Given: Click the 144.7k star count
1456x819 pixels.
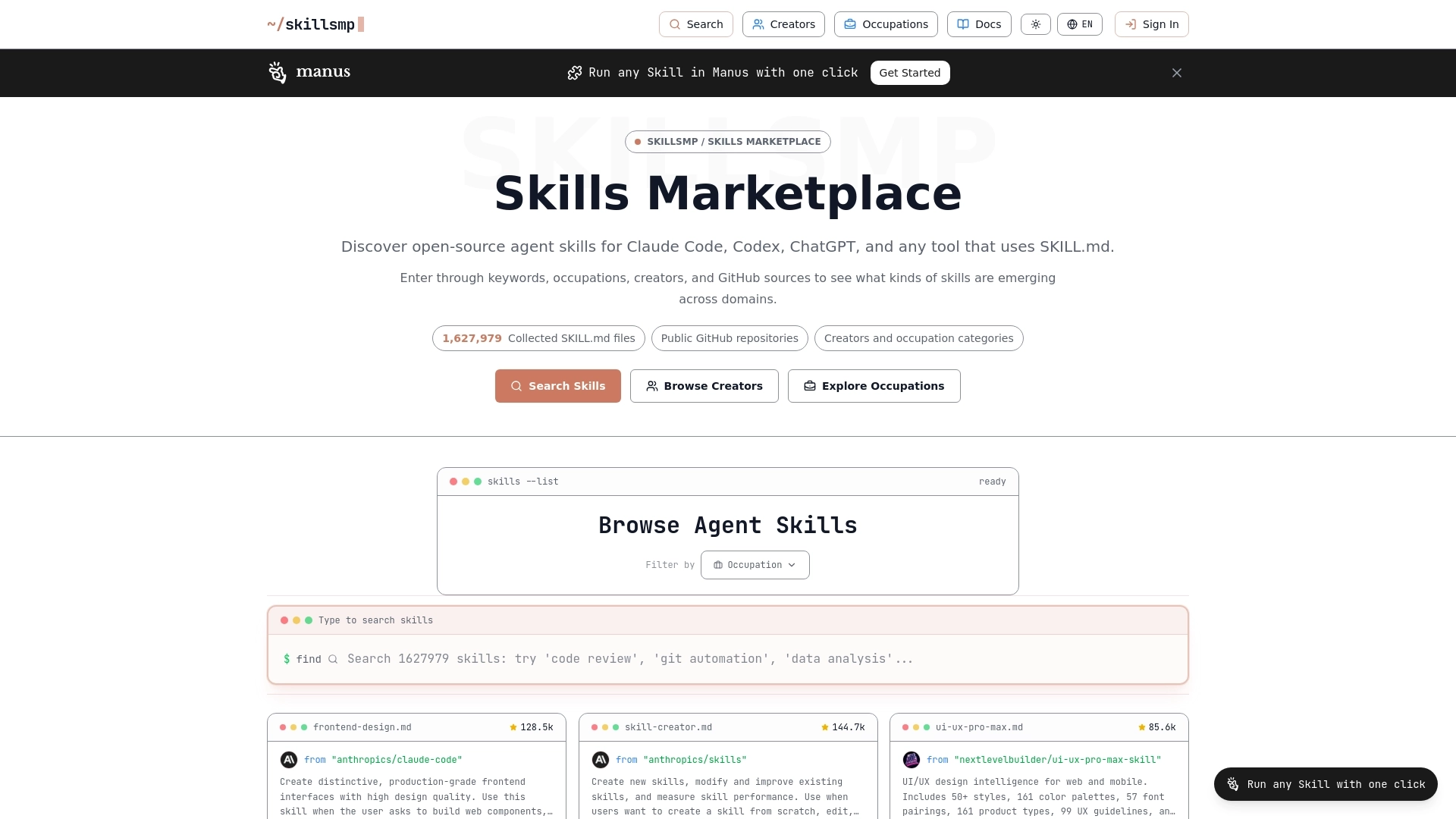Looking at the screenshot, I should 843,727.
